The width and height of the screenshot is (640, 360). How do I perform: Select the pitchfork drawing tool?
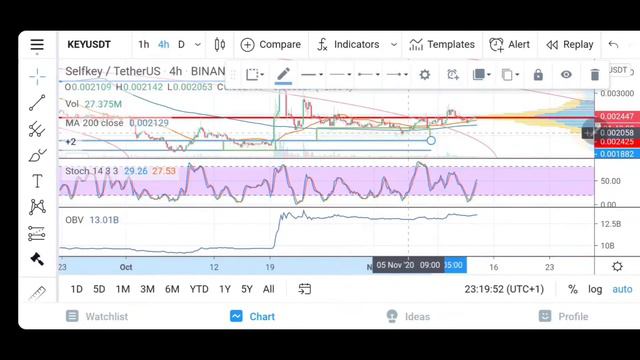[37, 129]
